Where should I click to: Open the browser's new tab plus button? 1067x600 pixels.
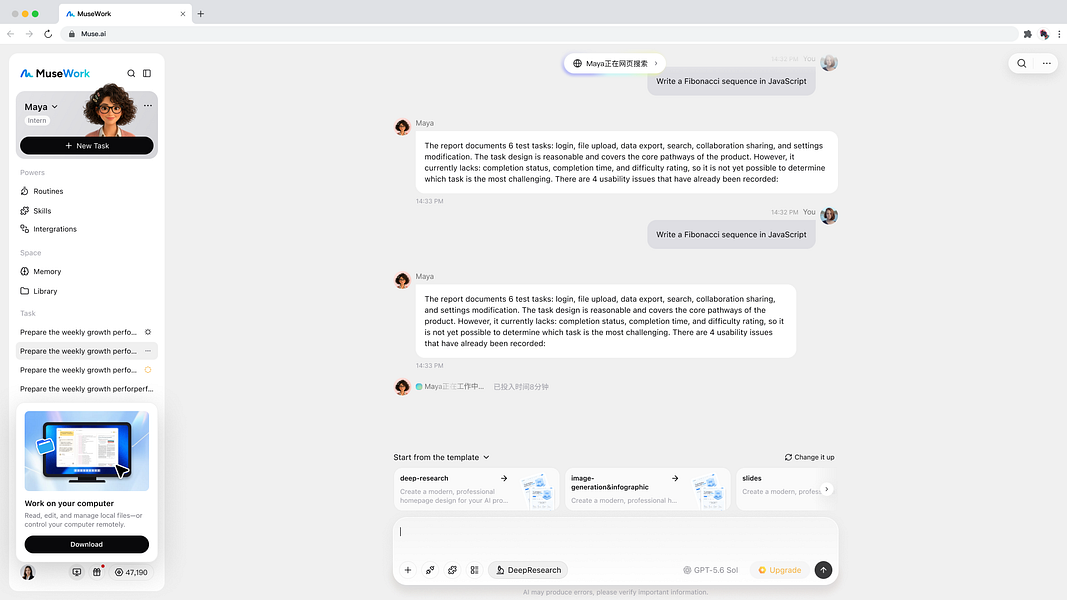click(x=201, y=14)
